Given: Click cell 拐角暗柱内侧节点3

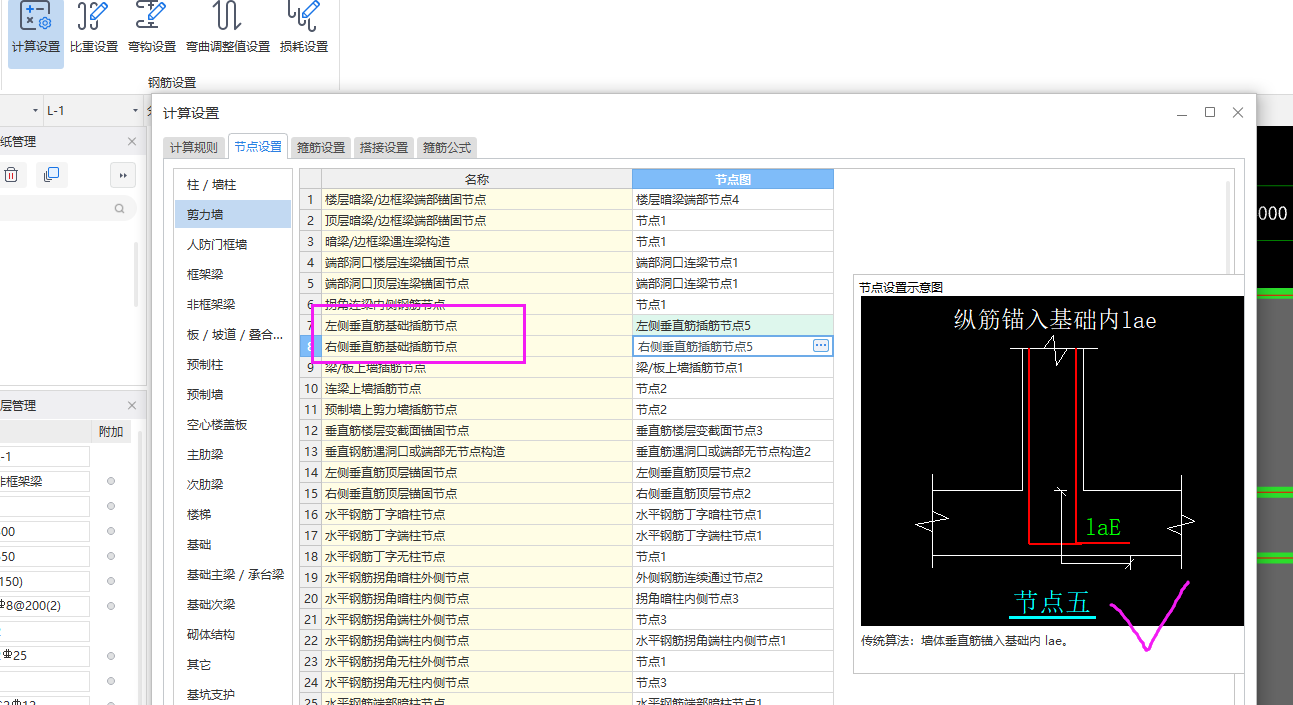Looking at the screenshot, I should point(733,599).
